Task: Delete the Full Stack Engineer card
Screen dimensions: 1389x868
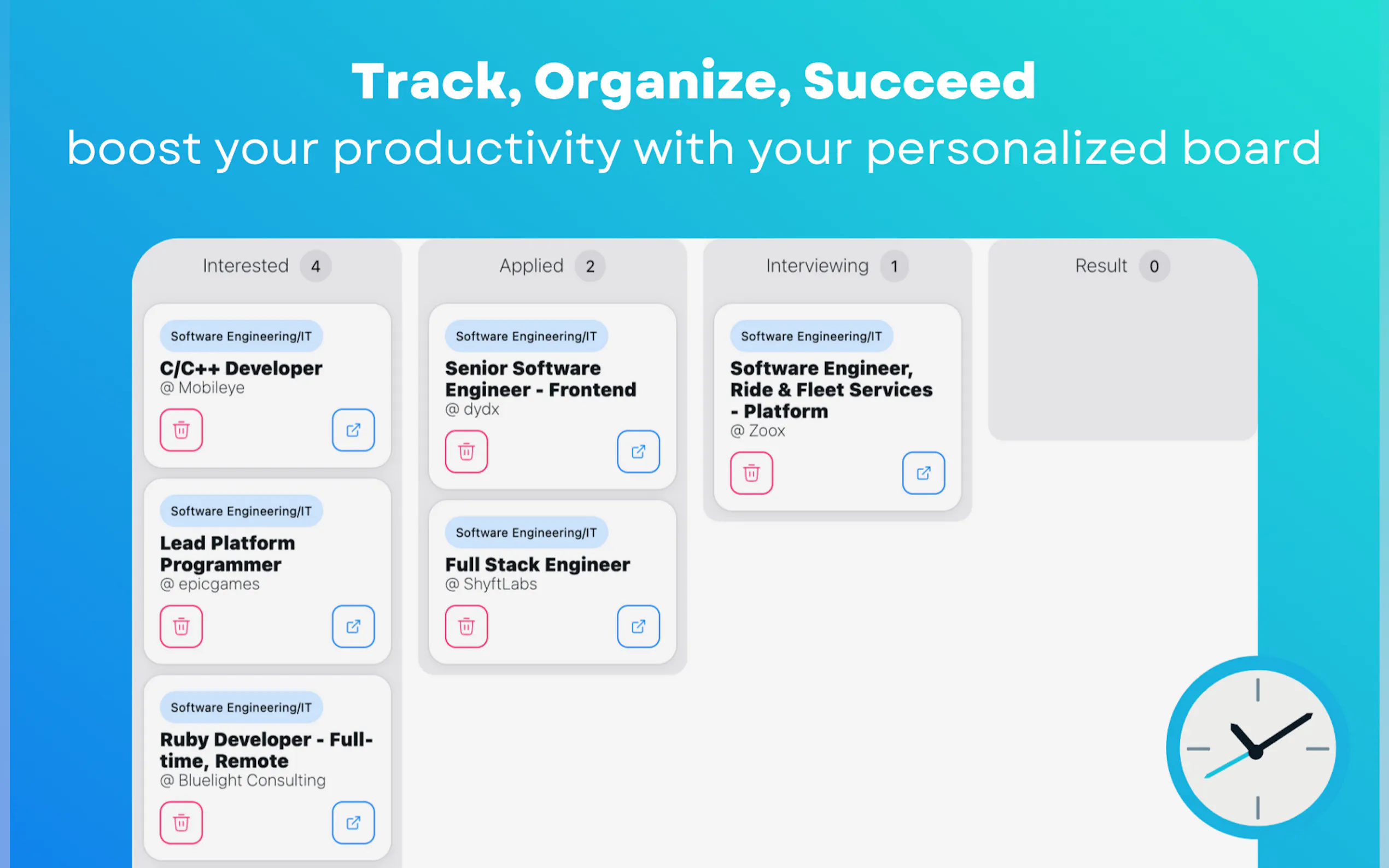Action: [x=466, y=626]
